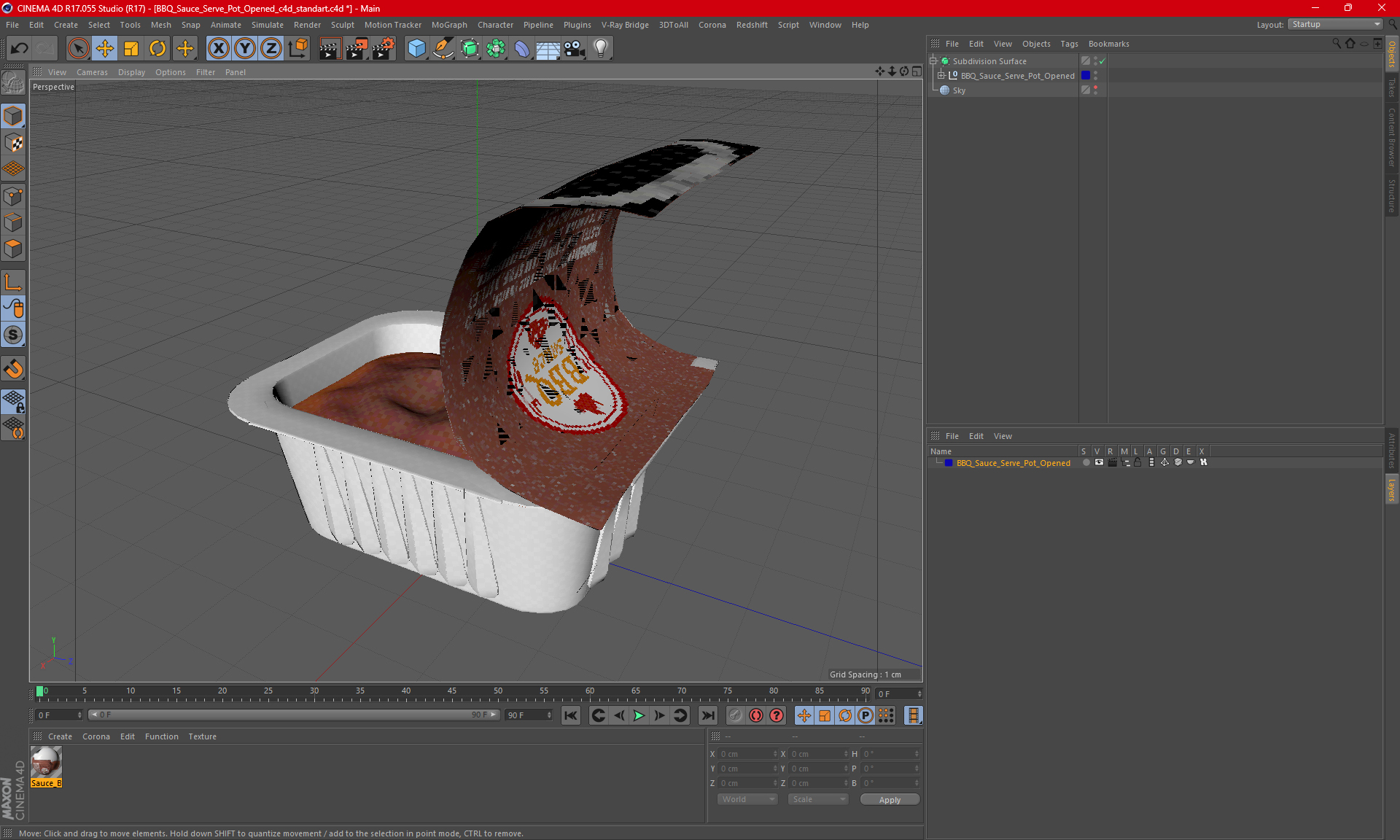Add a Camera object
Screen dimensions: 1400x840
coord(575,48)
